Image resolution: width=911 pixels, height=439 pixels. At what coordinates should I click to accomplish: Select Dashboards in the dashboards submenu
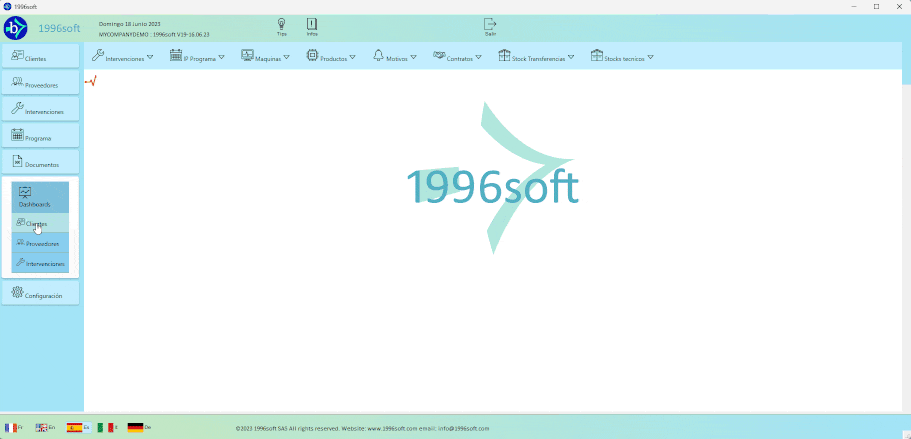click(x=40, y=197)
